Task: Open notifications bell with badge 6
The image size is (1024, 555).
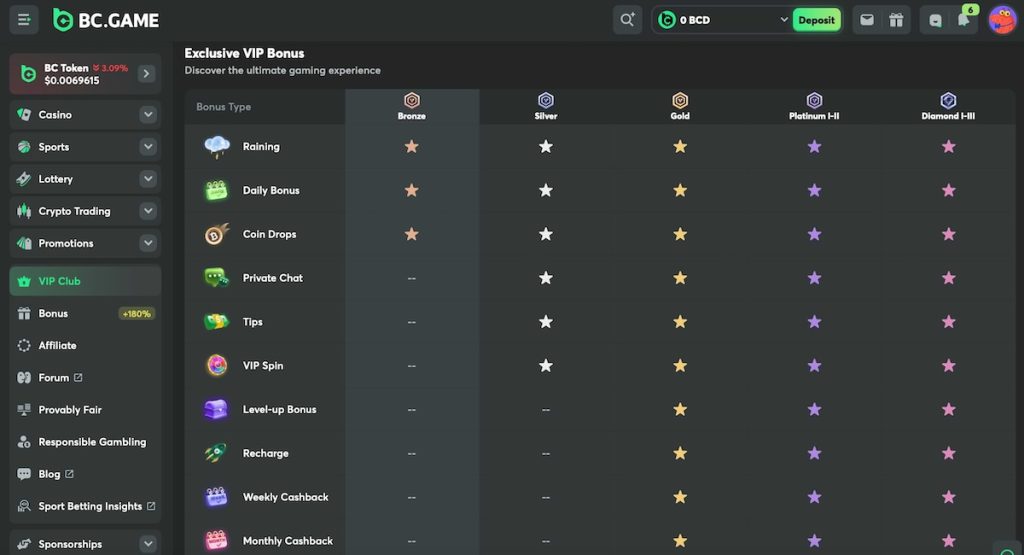Action: 963,20
